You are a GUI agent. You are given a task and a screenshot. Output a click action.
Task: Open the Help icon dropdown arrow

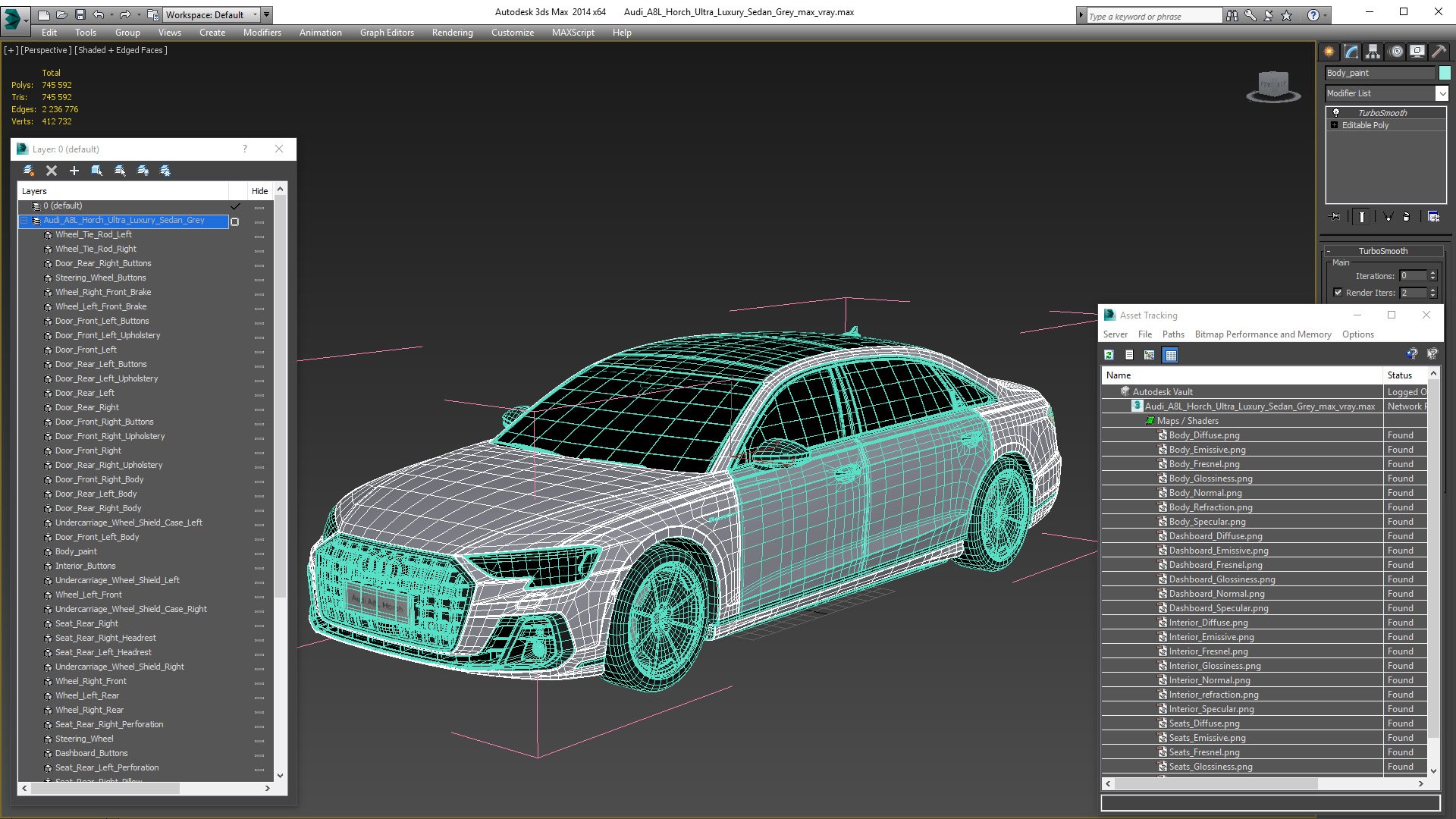pyautogui.click(x=1325, y=15)
